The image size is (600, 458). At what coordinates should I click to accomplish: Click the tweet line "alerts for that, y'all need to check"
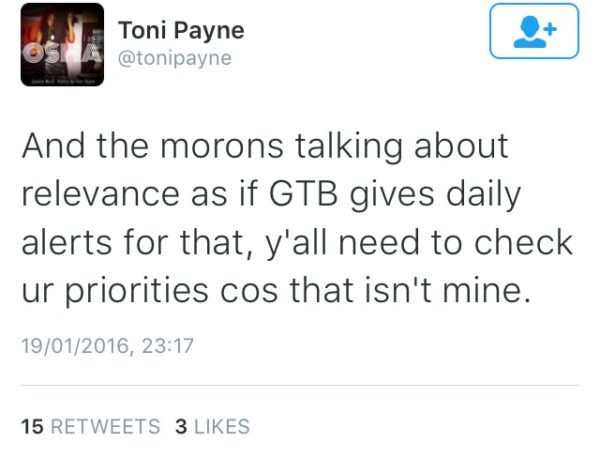297,243
